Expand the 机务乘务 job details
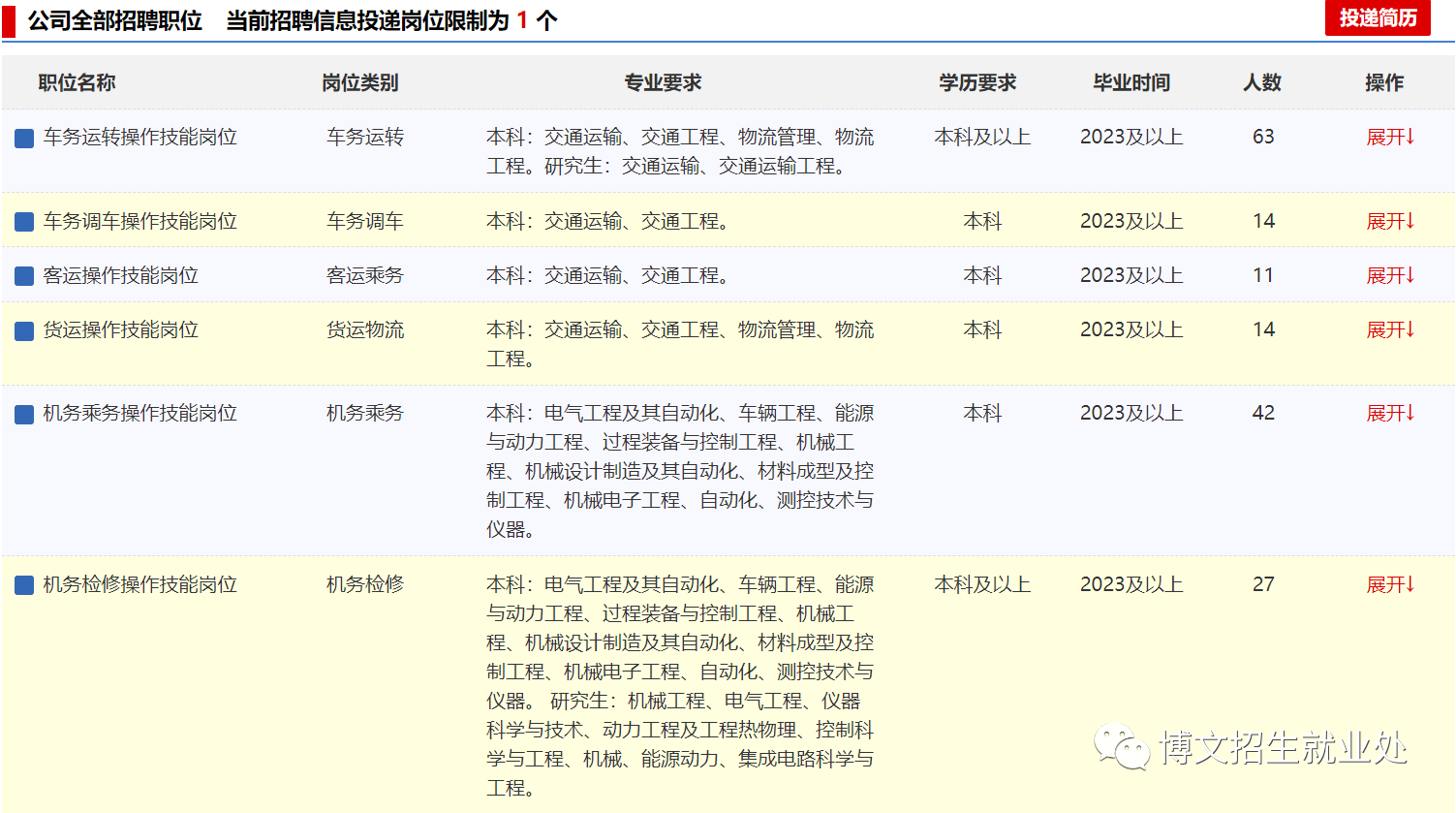Image resolution: width=1456 pixels, height=813 pixels. [x=1389, y=414]
